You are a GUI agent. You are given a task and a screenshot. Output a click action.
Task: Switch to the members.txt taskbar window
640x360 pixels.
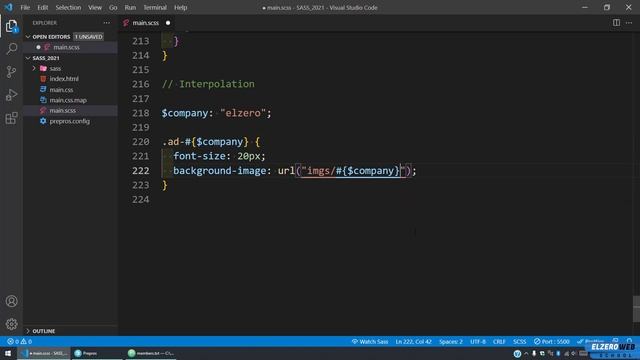[x=151, y=353]
